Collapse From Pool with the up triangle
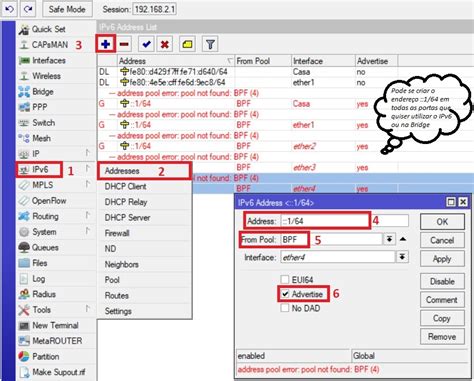This screenshot has height=381, width=474. coord(403,239)
